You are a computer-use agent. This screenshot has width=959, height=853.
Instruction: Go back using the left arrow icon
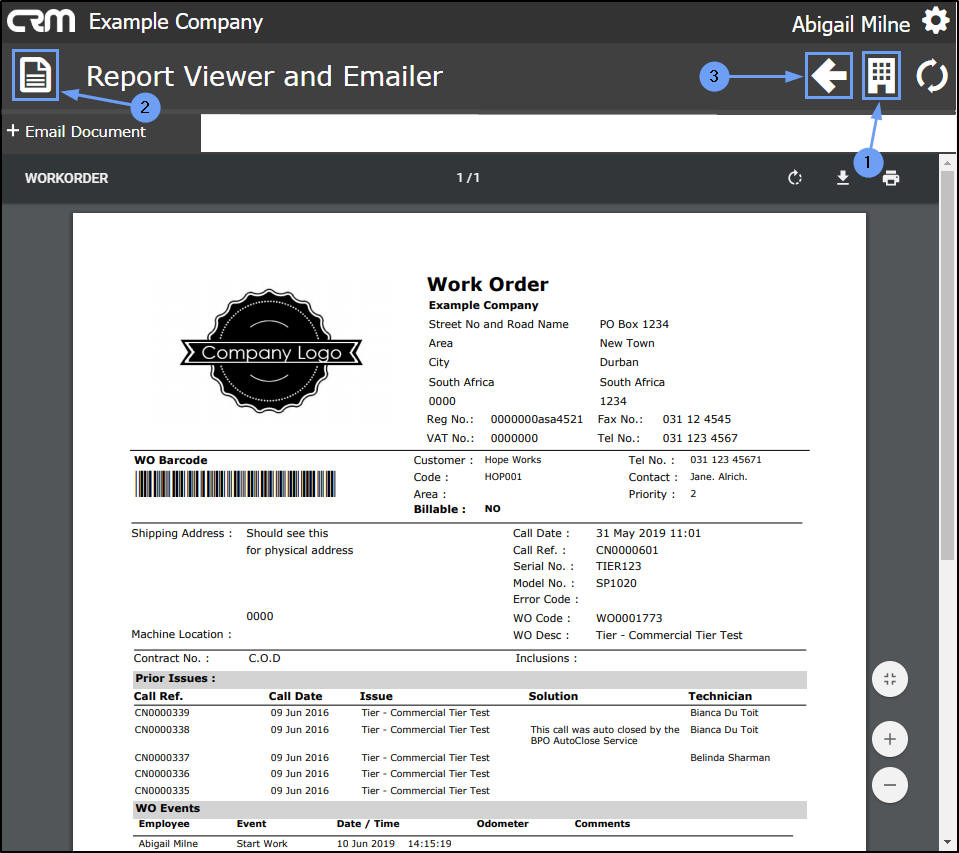tap(829, 76)
